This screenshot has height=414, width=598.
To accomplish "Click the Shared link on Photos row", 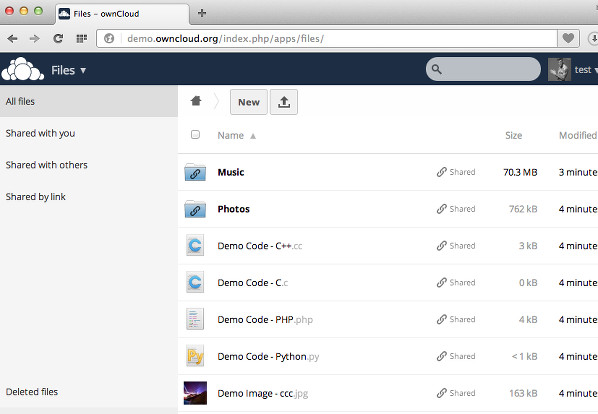I will click(456, 209).
